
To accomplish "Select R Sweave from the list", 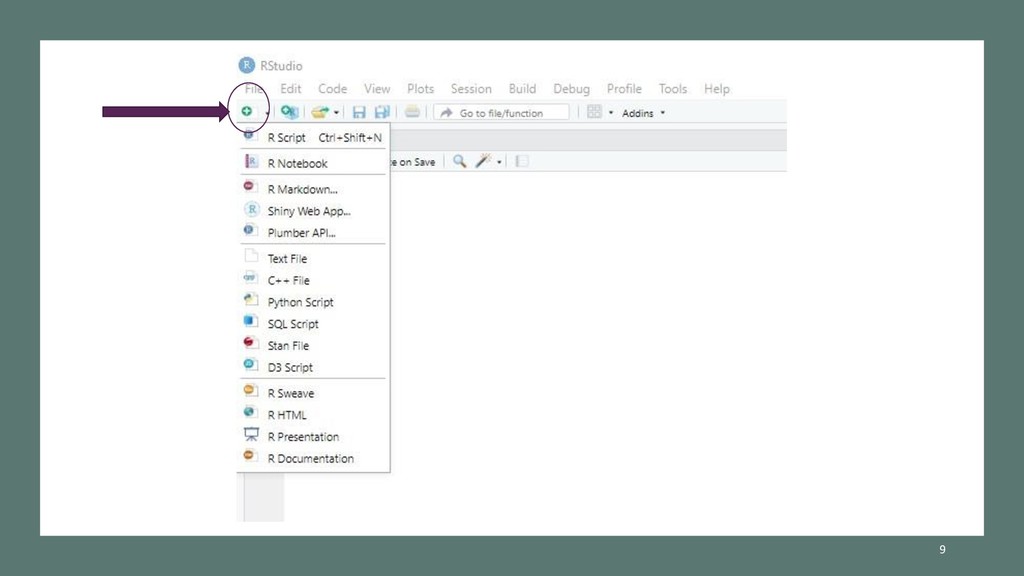I will coord(314,393).
